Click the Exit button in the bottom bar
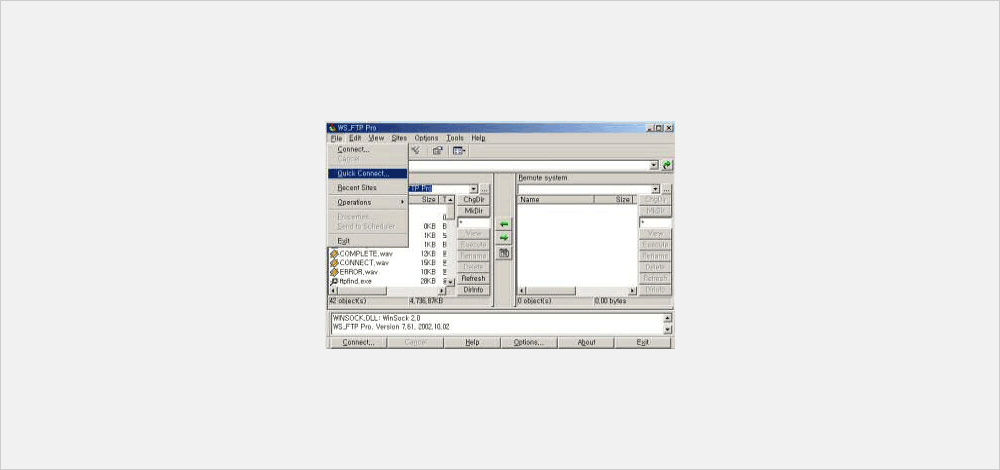This screenshot has height=470, width=1000. click(x=643, y=342)
